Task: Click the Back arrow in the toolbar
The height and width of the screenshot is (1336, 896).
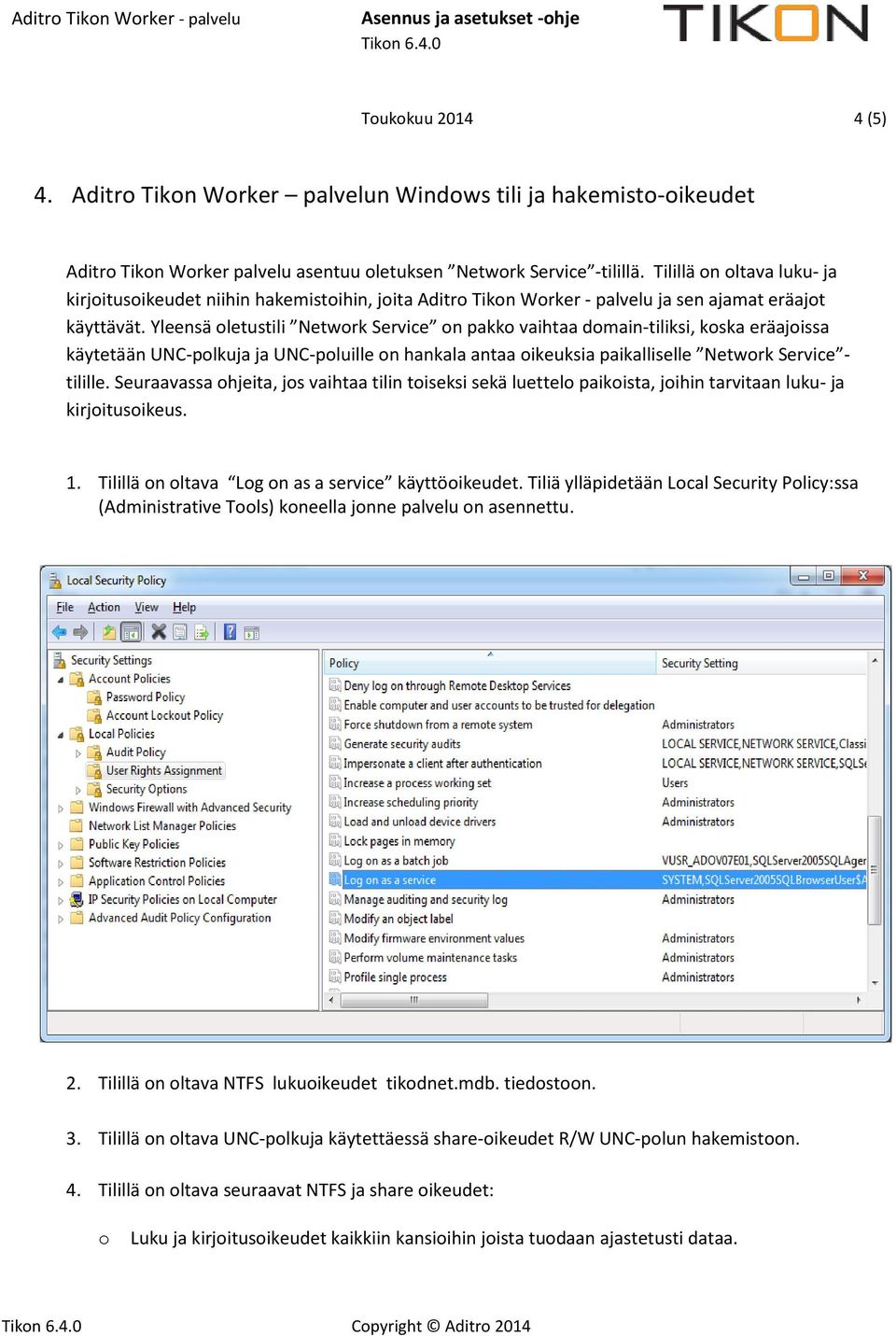Action: [x=59, y=632]
